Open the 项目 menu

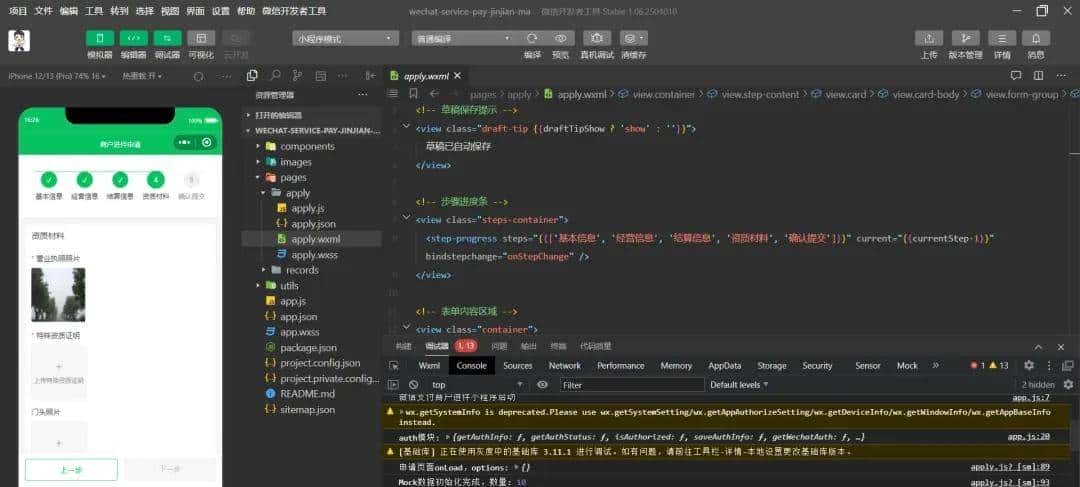pos(18,11)
